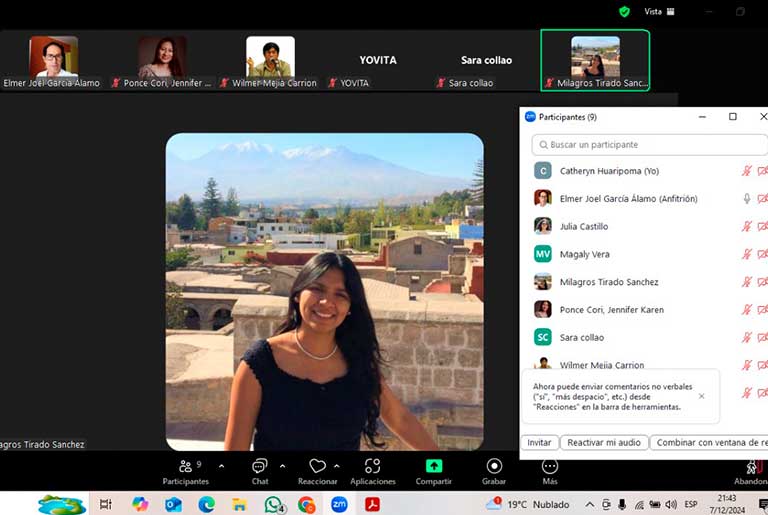Viewport: 768px width, 515px height.
Task: Start recording with the Grabar icon
Action: tap(494, 466)
